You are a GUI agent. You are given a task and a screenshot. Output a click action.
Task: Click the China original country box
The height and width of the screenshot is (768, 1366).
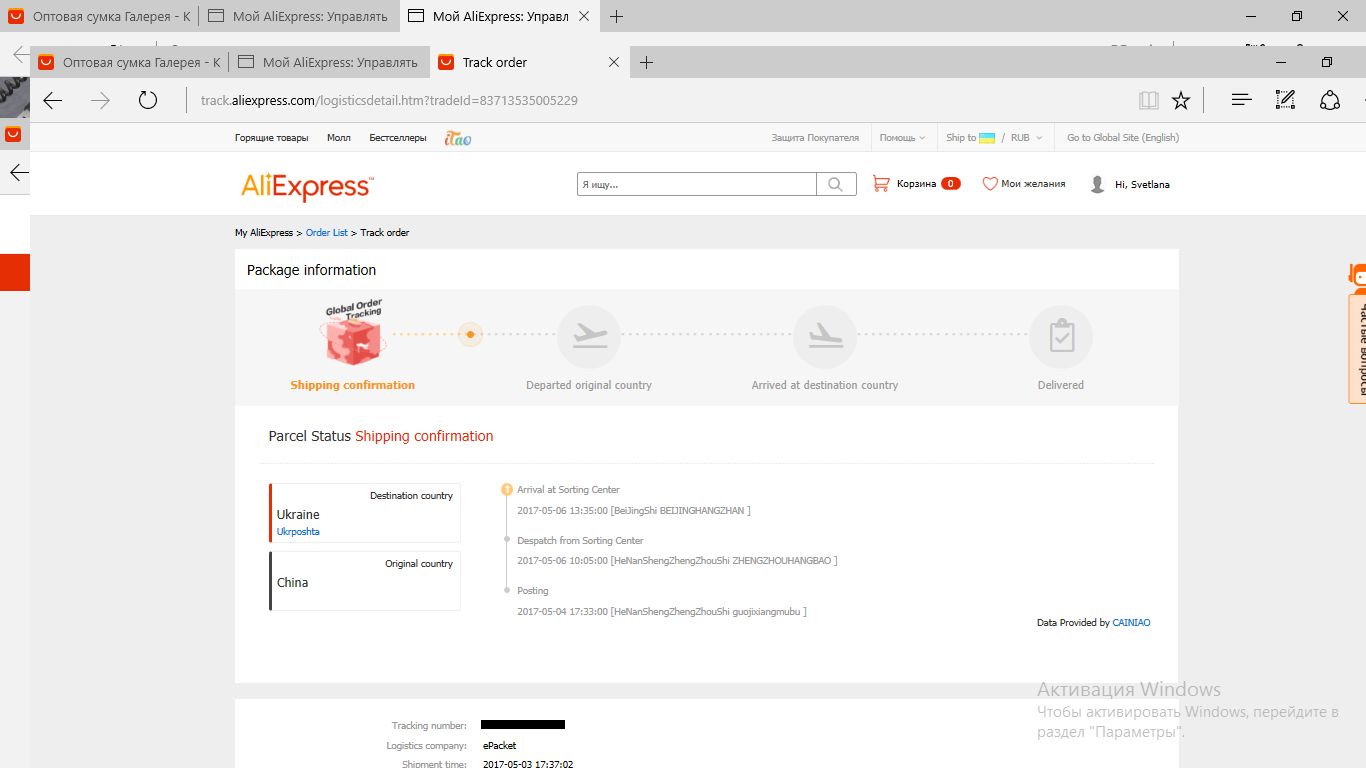point(365,581)
